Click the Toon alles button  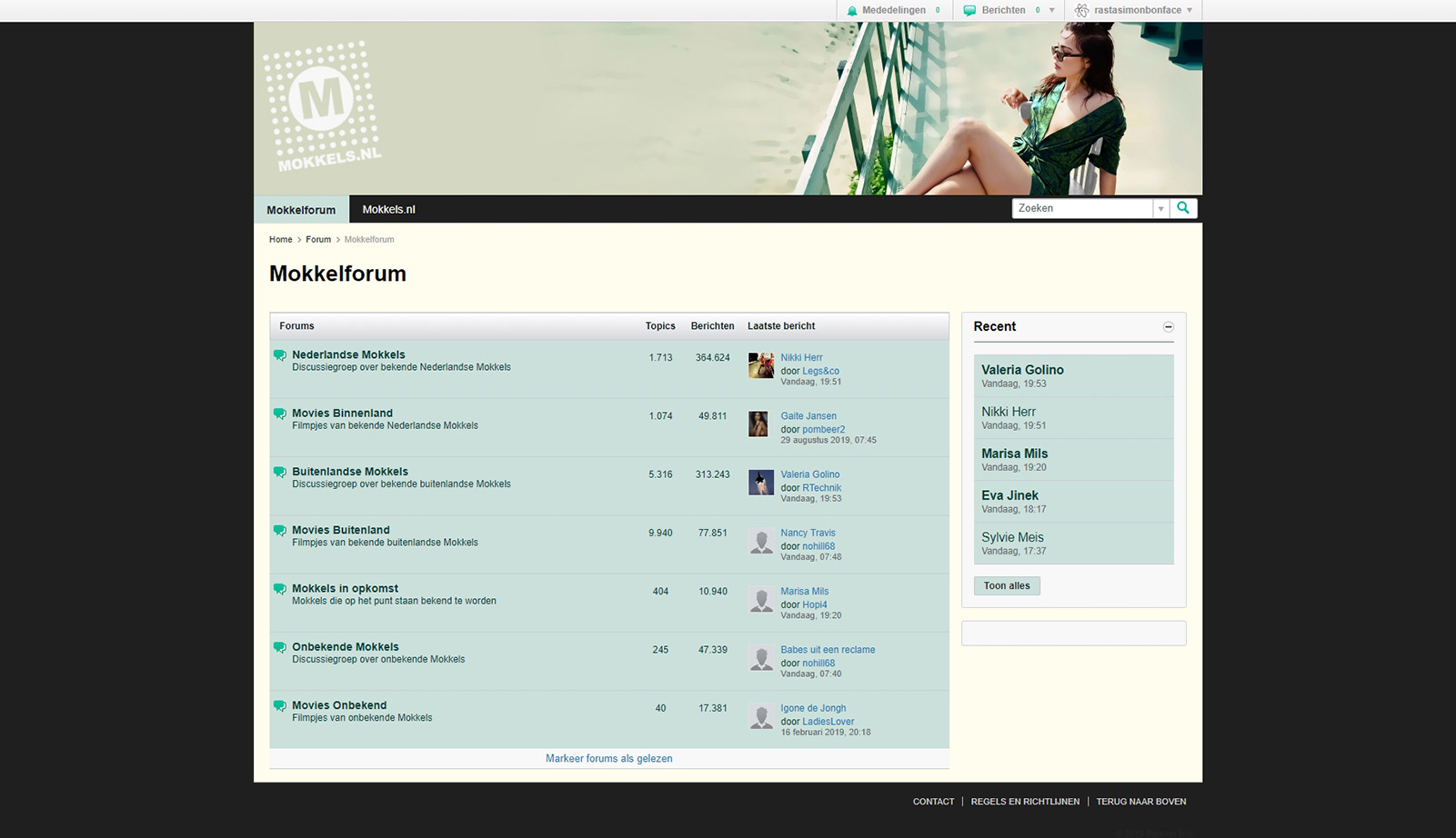pos(1007,586)
